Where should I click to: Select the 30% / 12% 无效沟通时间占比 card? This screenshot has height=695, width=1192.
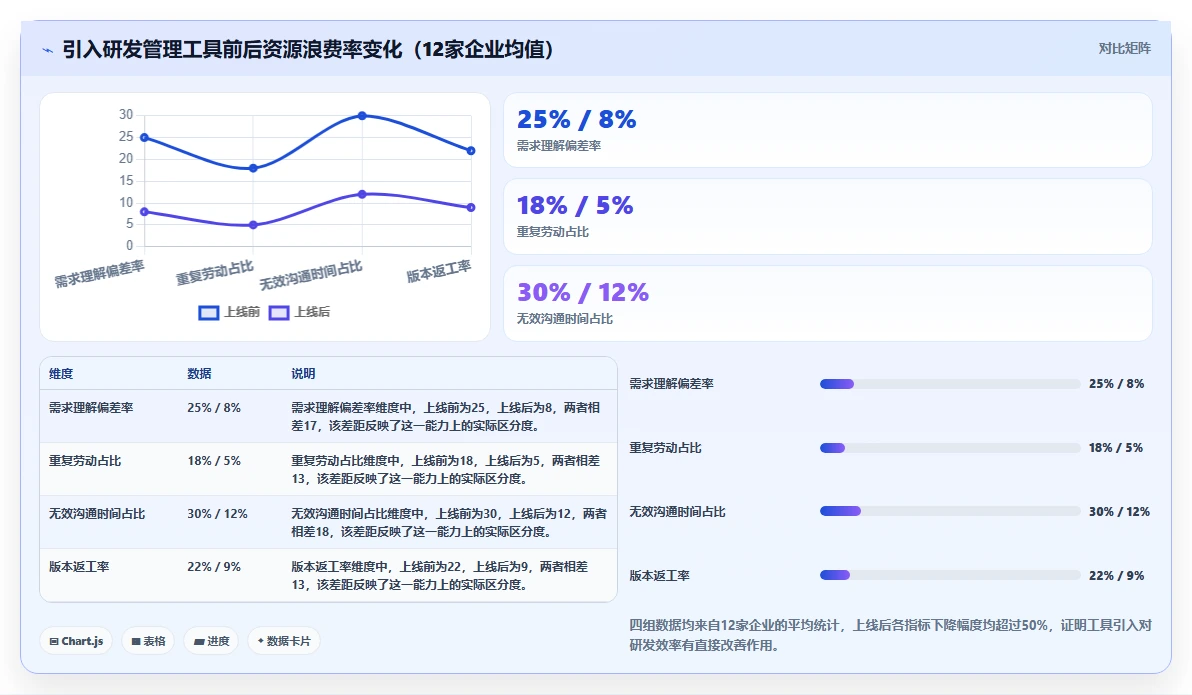[x=828, y=303]
